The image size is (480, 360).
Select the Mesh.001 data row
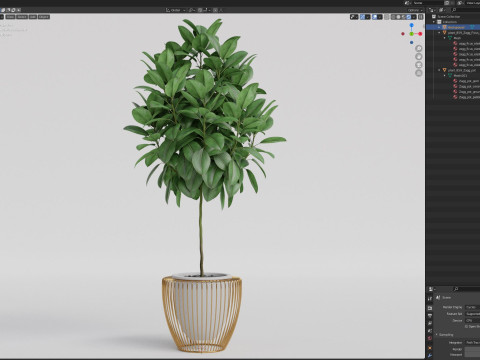[x=460, y=76]
